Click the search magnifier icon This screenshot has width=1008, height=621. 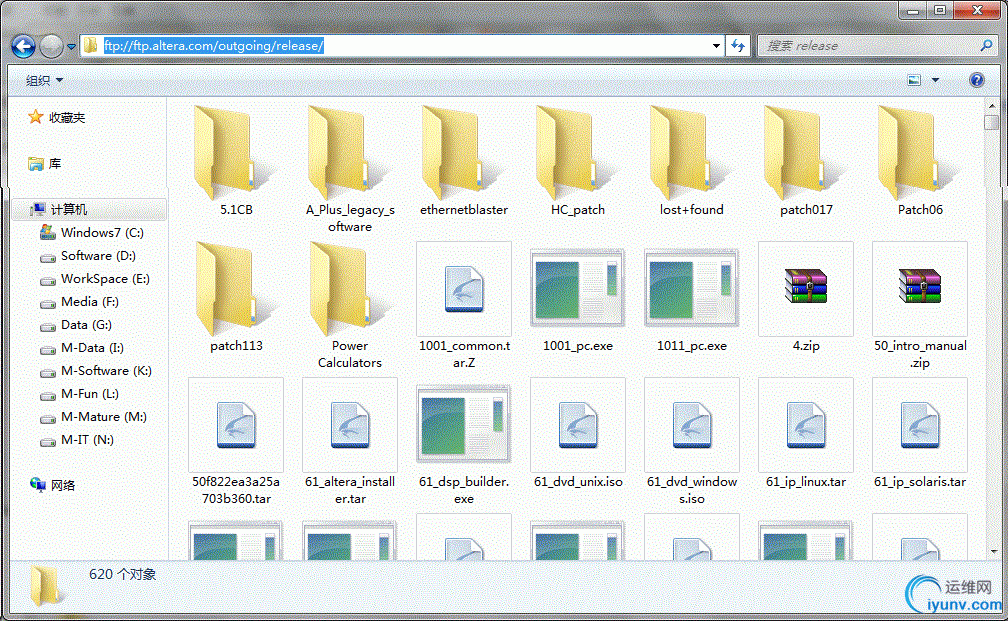pos(986,46)
